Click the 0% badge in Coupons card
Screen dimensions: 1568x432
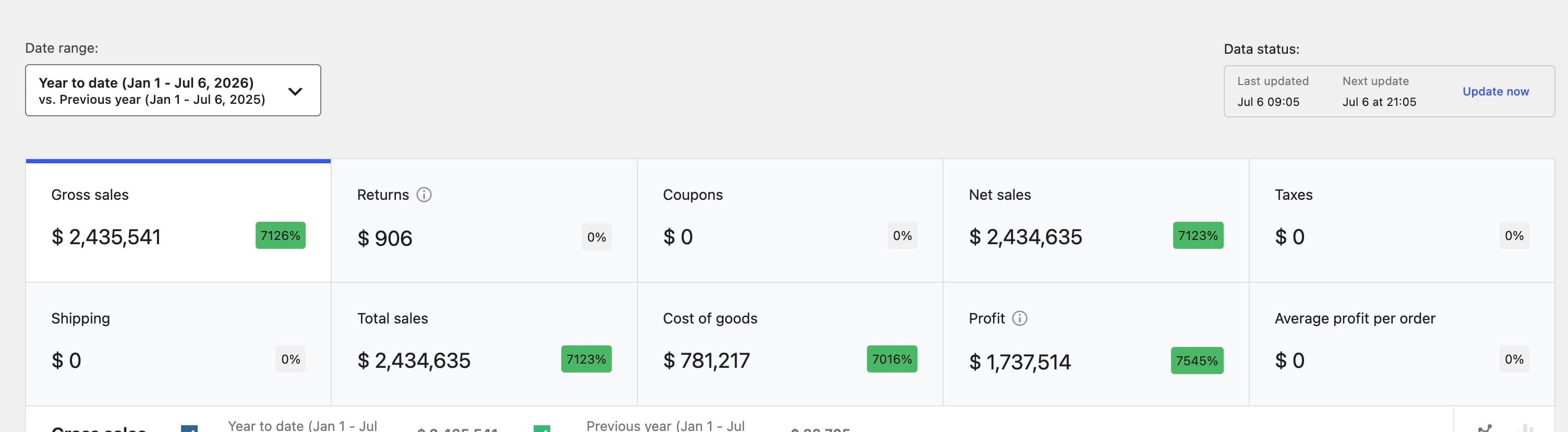[902, 235]
